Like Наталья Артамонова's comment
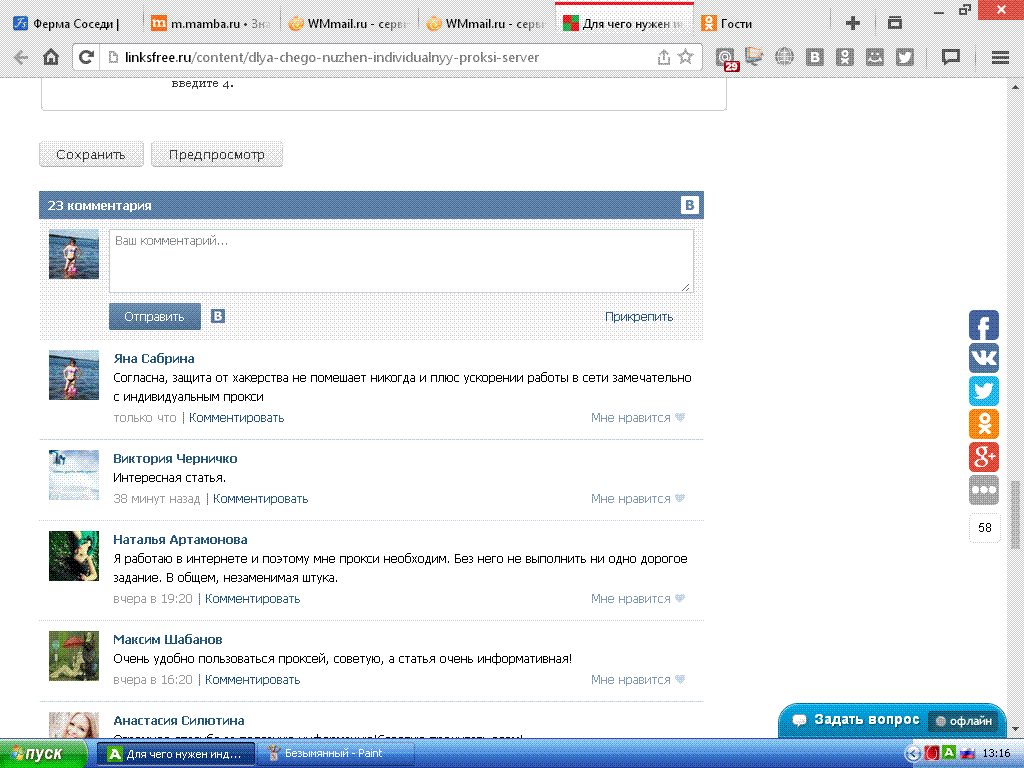Viewport: 1024px width, 768px height. click(638, 598)
